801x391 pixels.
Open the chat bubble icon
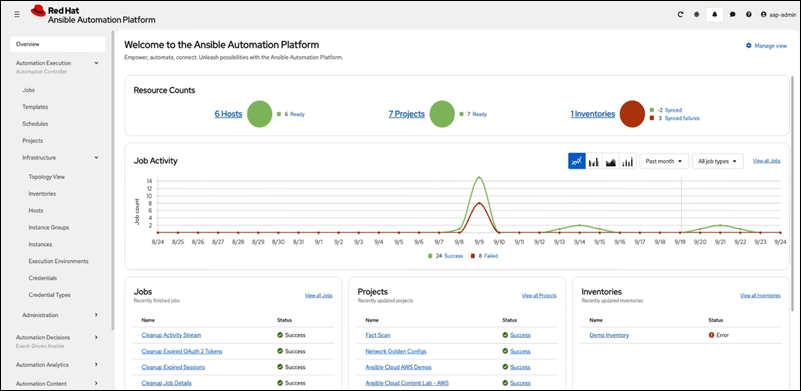[733, 15]
